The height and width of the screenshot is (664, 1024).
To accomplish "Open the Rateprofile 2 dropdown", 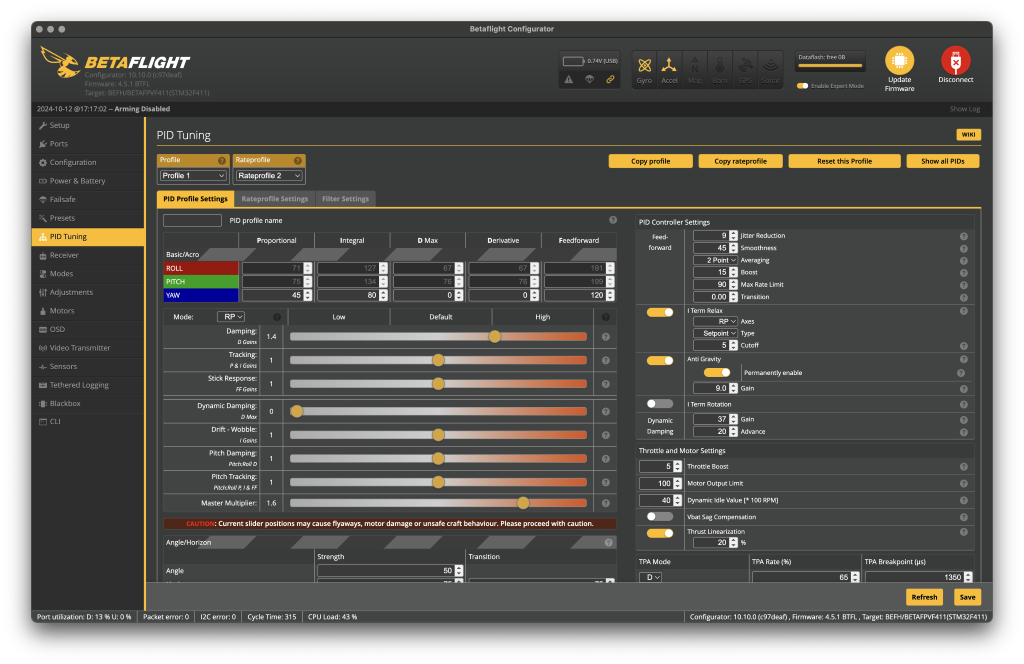I will tap(268, 176).
